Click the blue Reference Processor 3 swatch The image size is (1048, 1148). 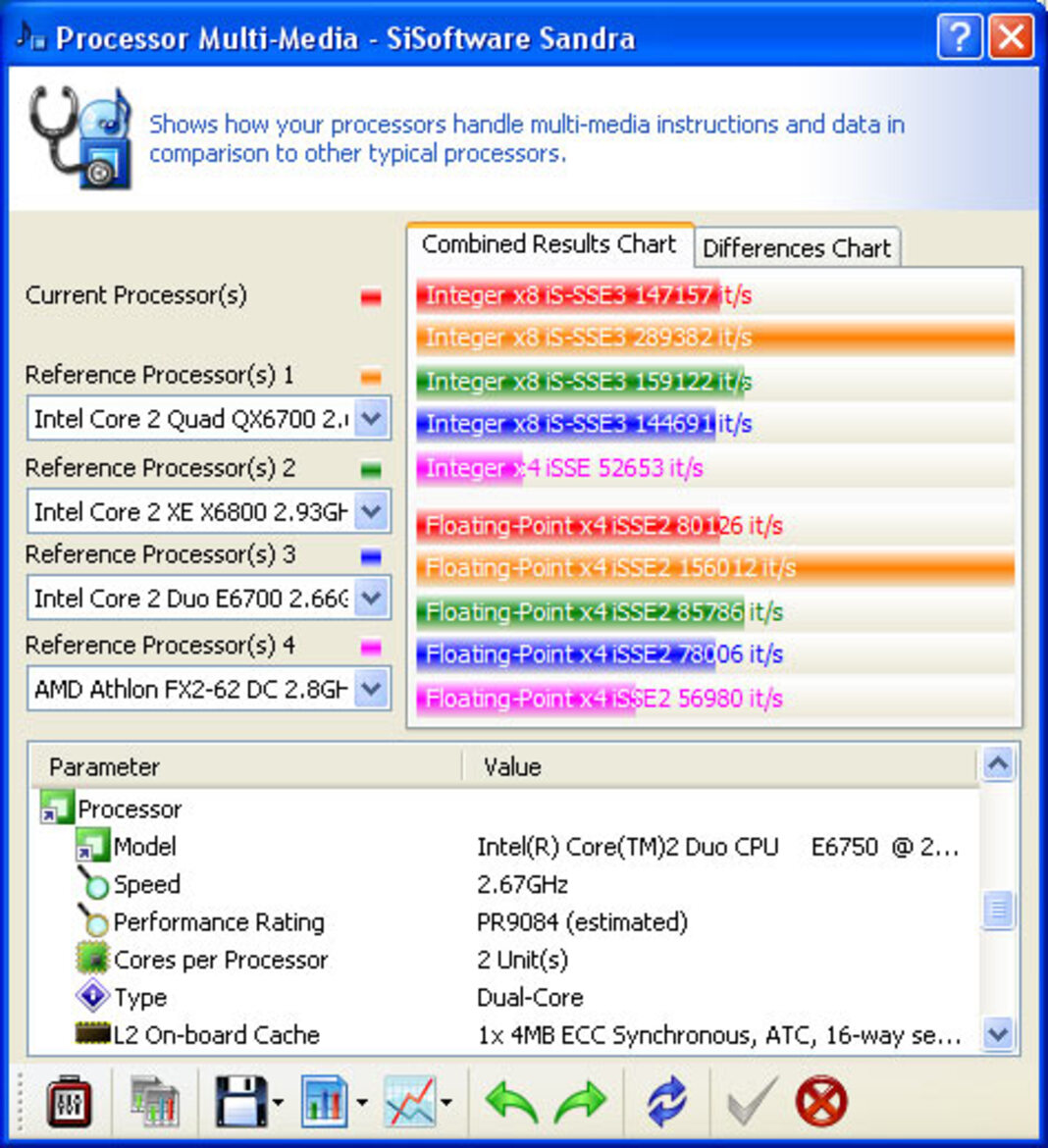pyautogui.click(x=371, y=557)
